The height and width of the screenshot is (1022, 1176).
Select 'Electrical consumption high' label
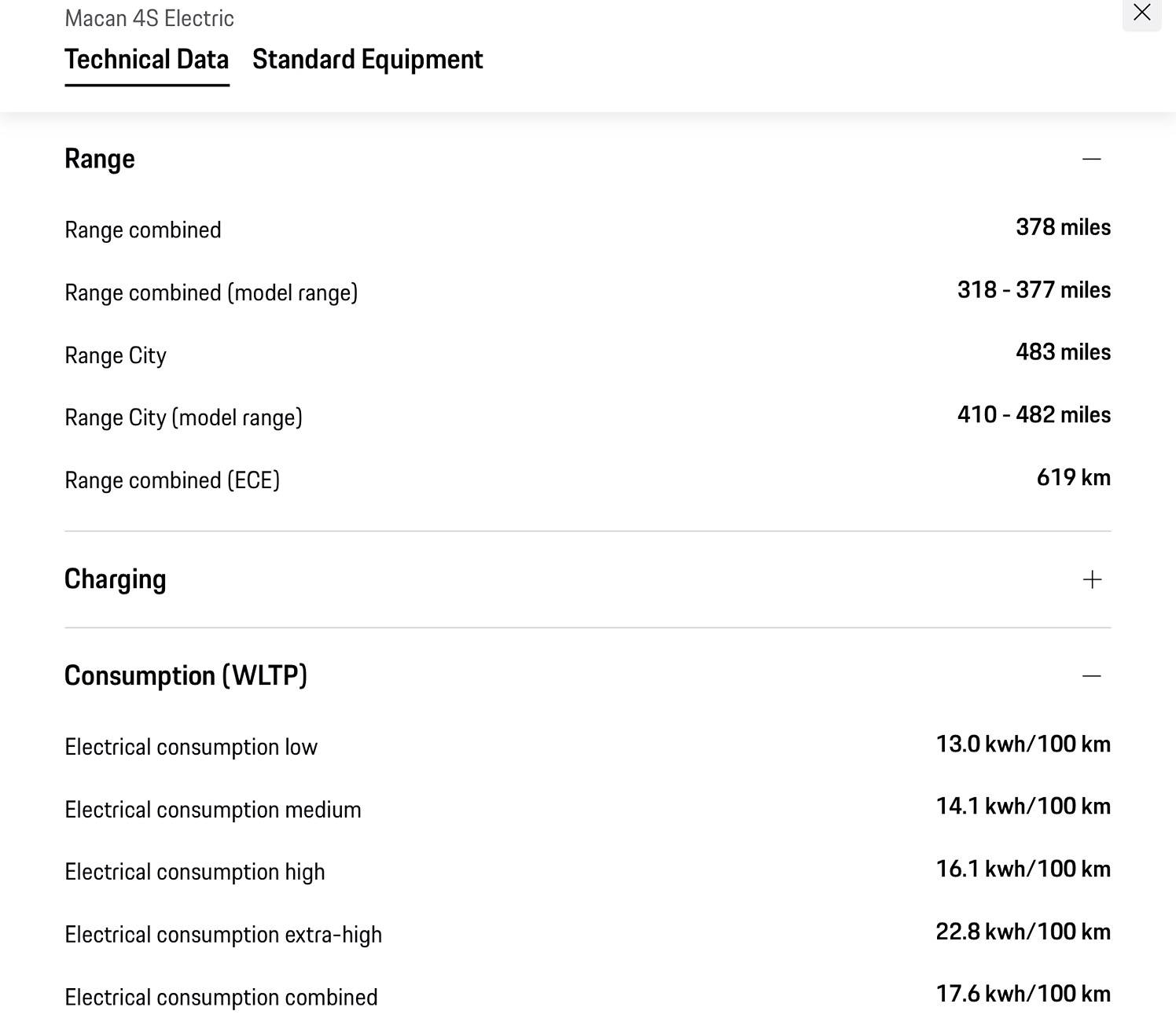pyautogui.click(x=195, y=873)
